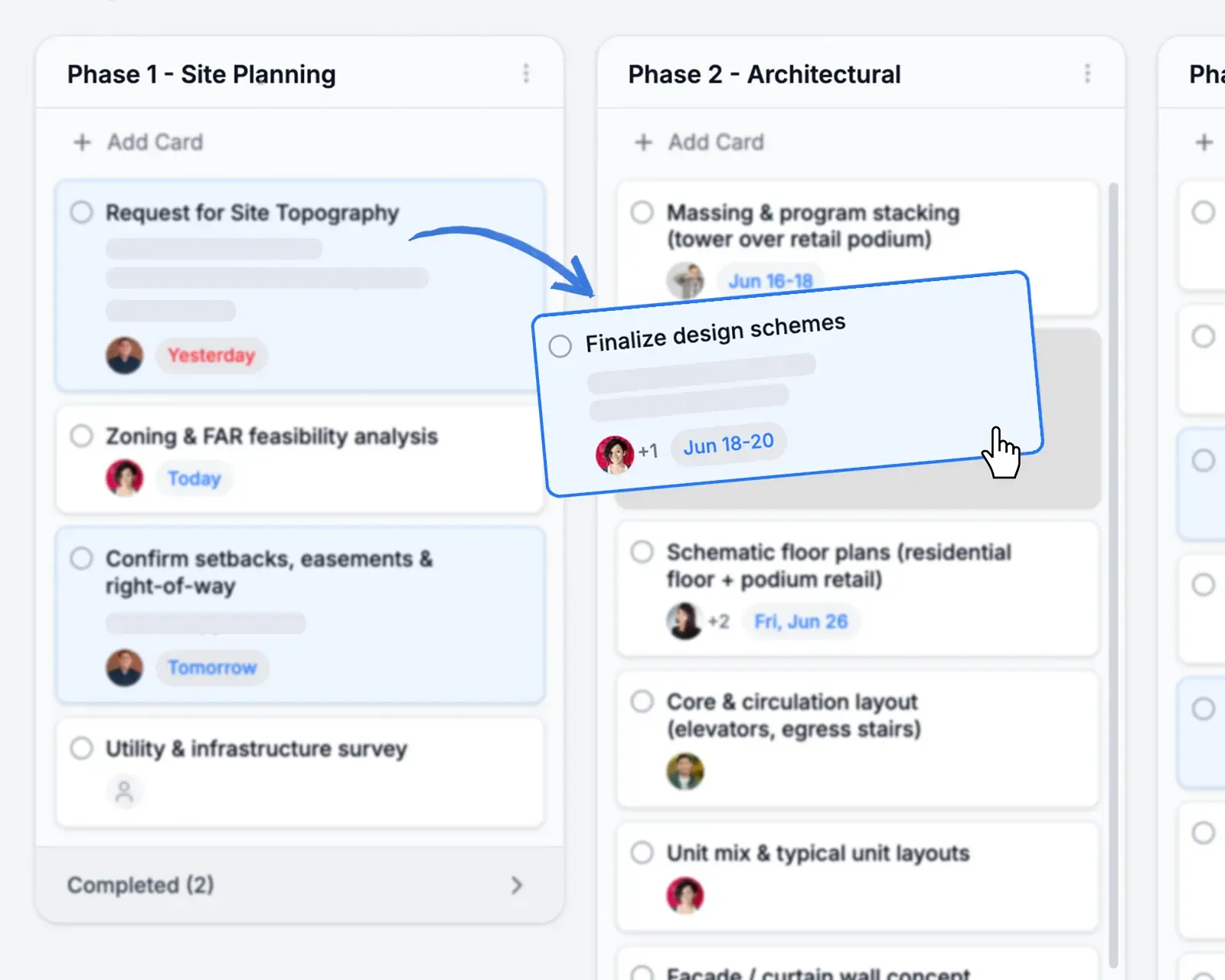Viewport: 1225px width, 980px height.
Task: Mark Core & circulation layout complete
Action: (x=642, y=701)
